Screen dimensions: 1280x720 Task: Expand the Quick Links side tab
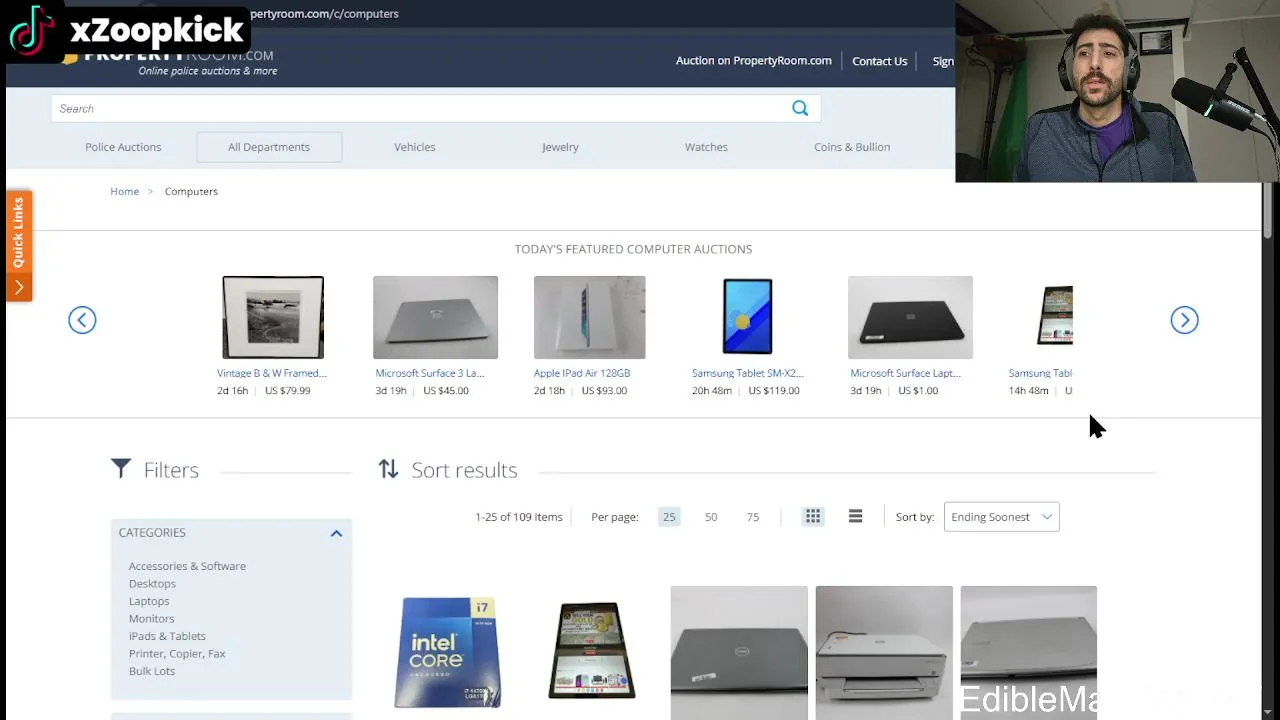[19, 246]
